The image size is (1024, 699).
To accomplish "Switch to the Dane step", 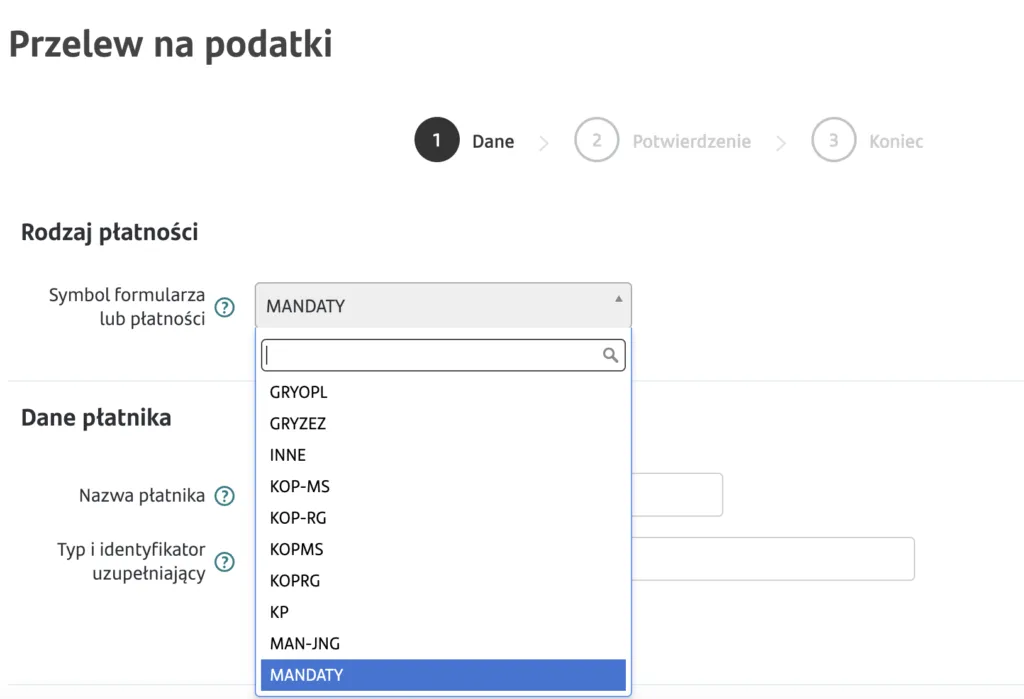I will (493, 141).
